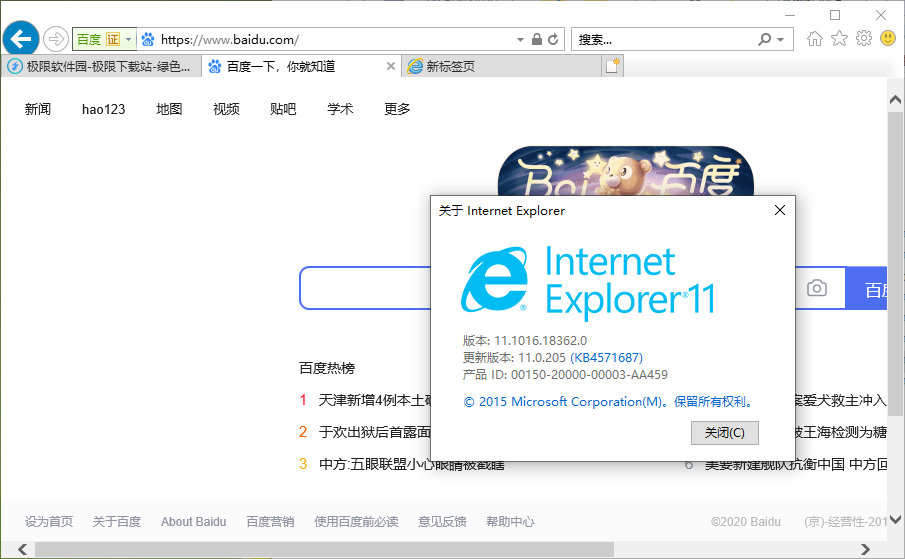Refresh the page with the reload icon
The width and height of the screenshot is (905, 559).
point(553,39)
